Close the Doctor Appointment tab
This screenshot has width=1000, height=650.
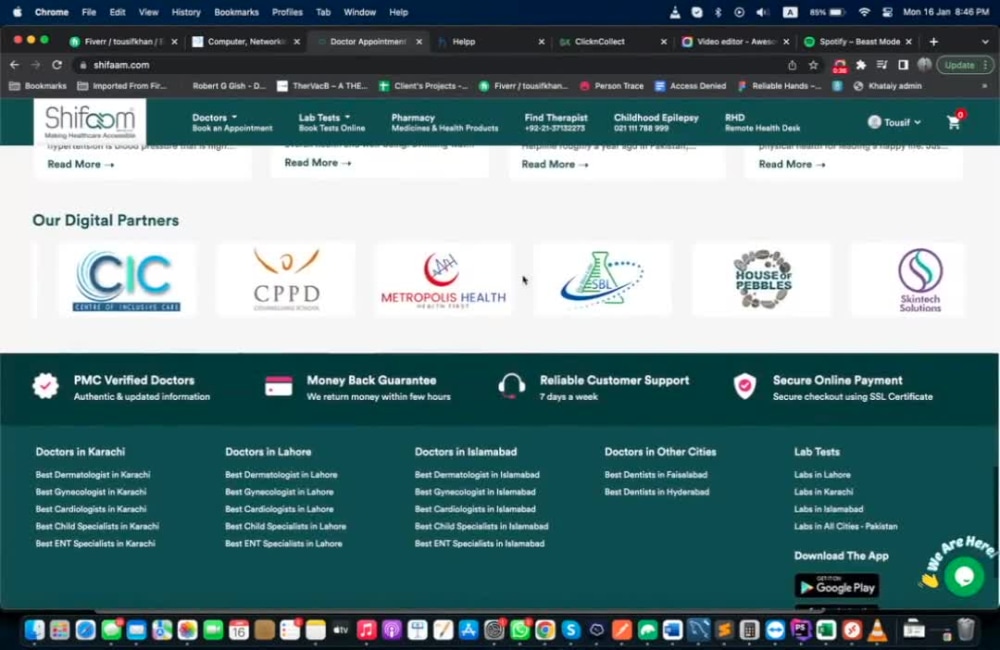click(x=419, y=41)
